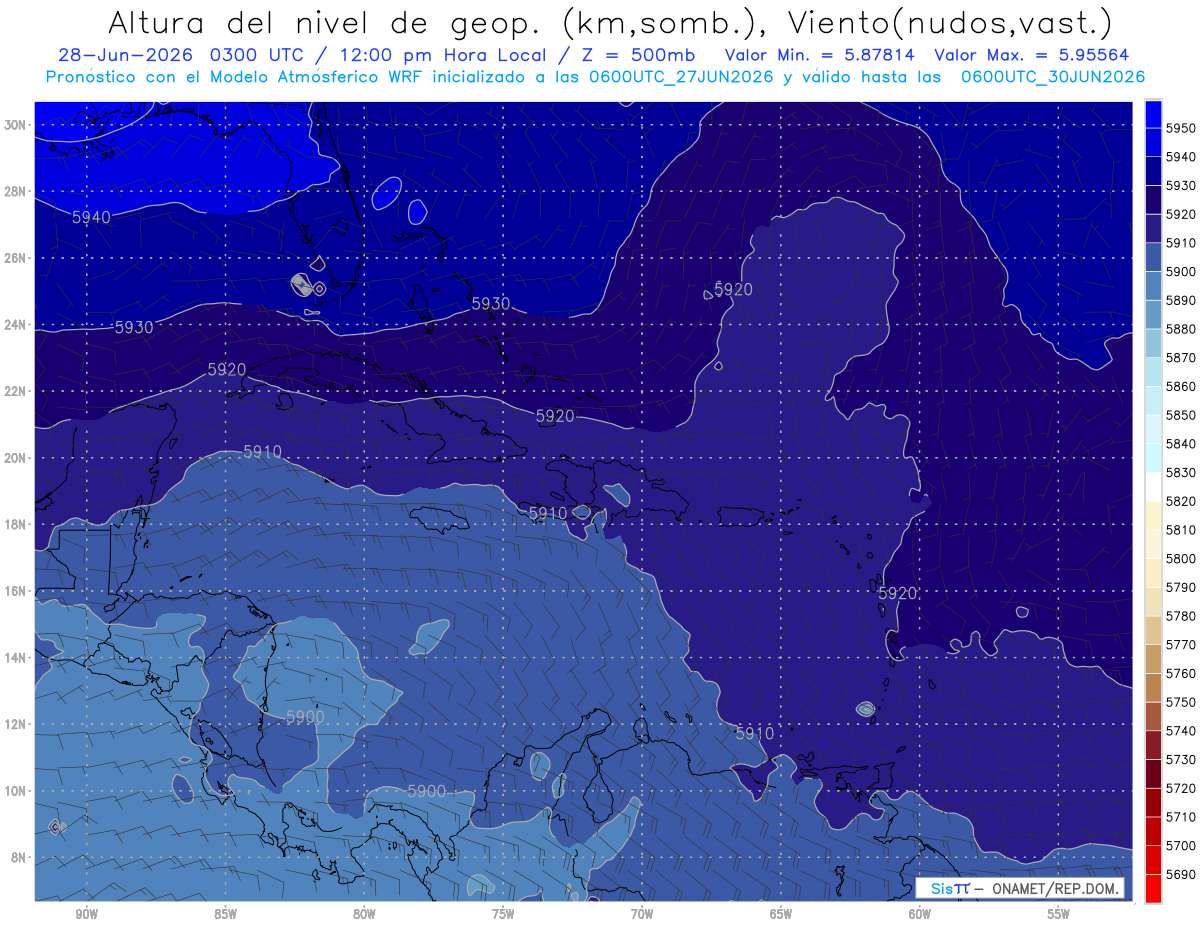Image resolution: width=1200 pixels, height=927 pixels.
Task: Click the 5940 legend value label
Action: (1181, 157)
